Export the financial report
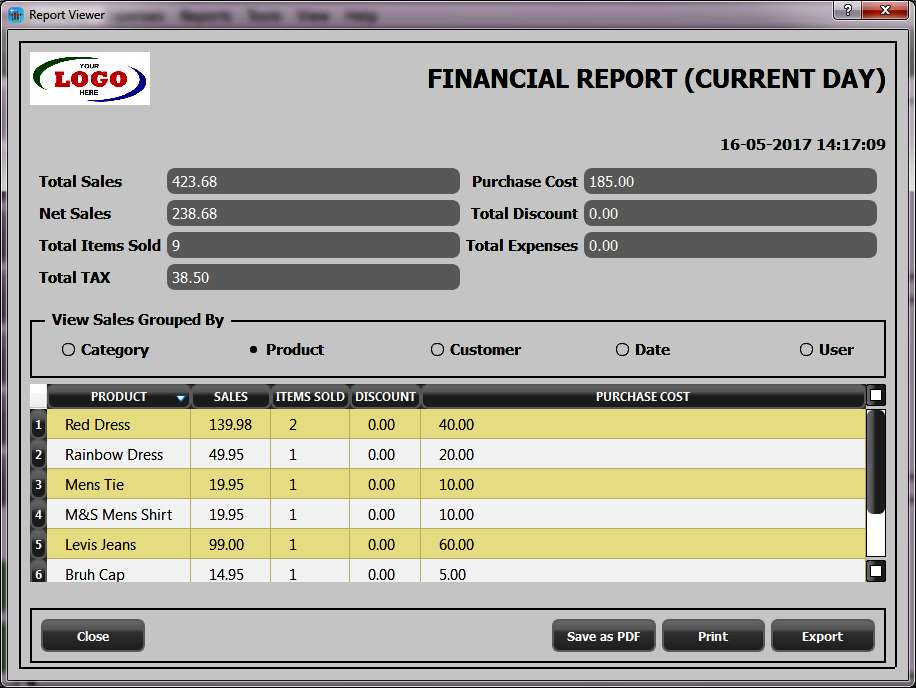This screenshot has height=688, width=916. tap(822, 635)
